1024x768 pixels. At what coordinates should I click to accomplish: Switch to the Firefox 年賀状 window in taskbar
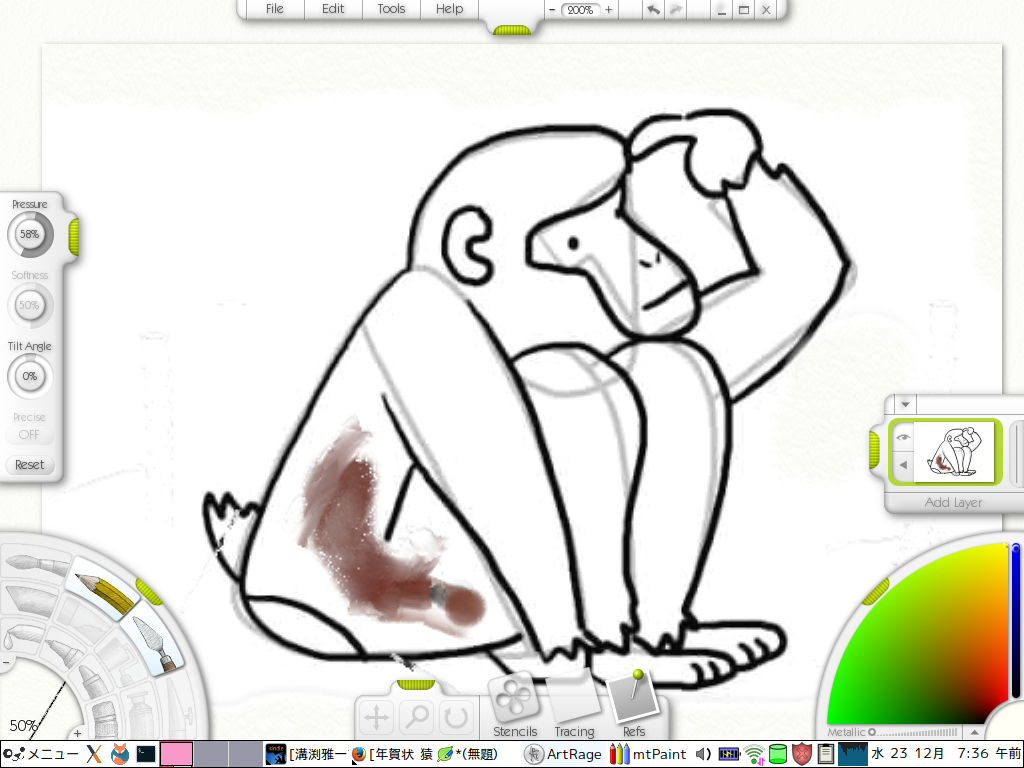click(x=392, y=754)
